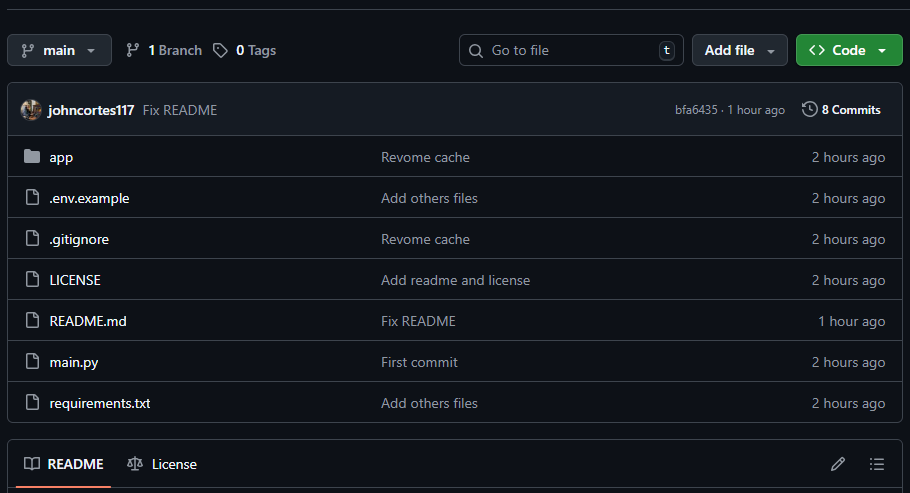Open the Add file dropdown

[739, 50]
